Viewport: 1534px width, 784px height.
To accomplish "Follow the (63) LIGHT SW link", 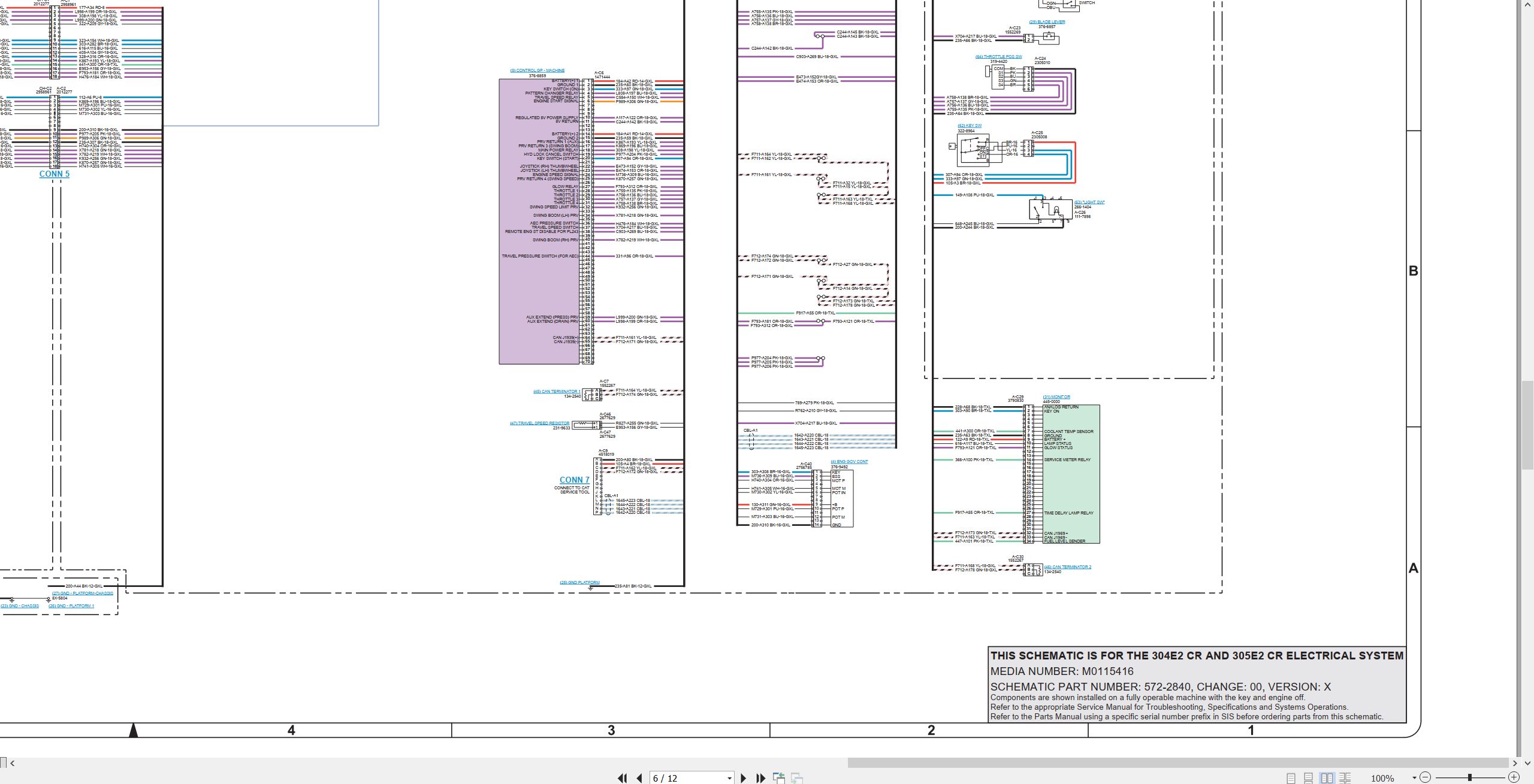I will pos(1089,202).
